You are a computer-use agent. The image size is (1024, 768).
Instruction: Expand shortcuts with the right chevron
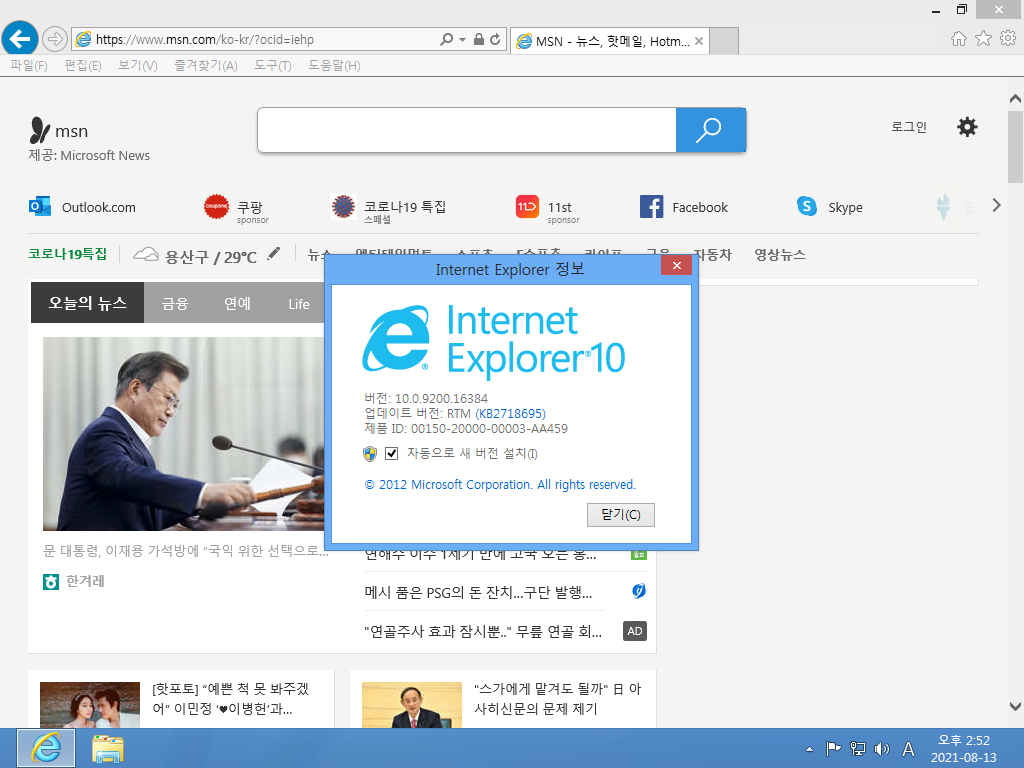point(997,206)
